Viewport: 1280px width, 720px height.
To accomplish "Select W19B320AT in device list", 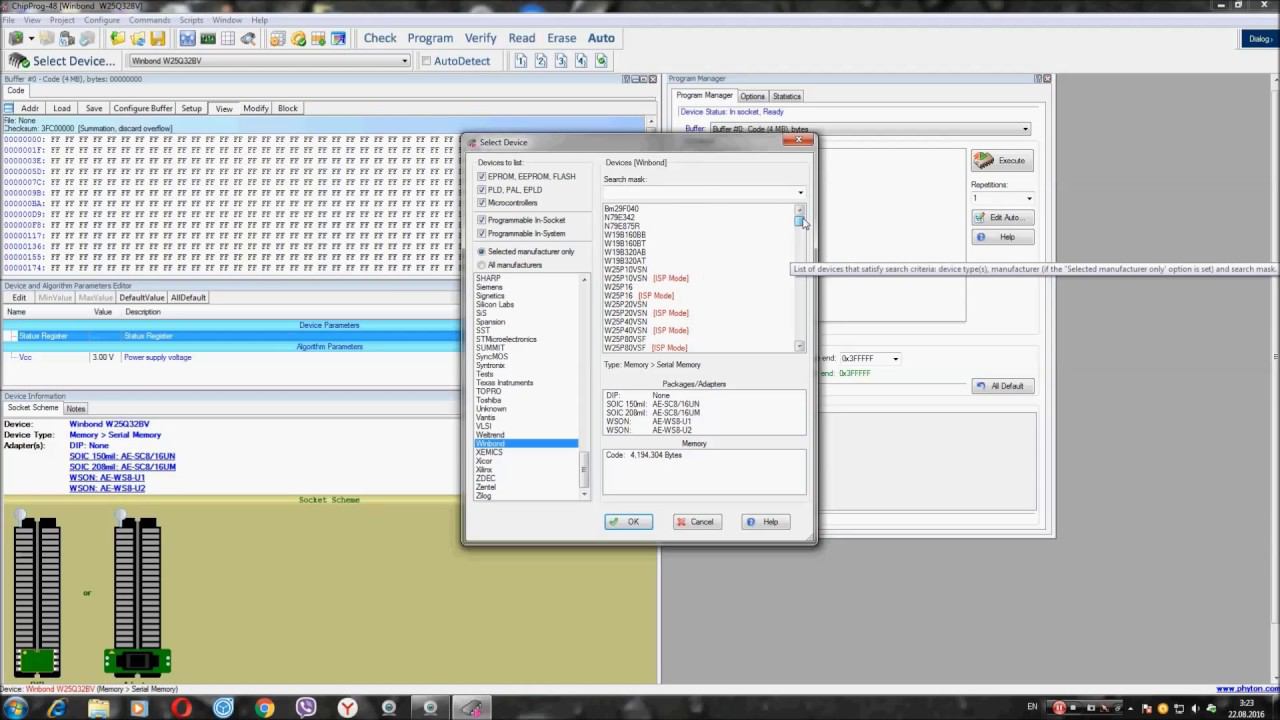I will (x=625, y=261).
